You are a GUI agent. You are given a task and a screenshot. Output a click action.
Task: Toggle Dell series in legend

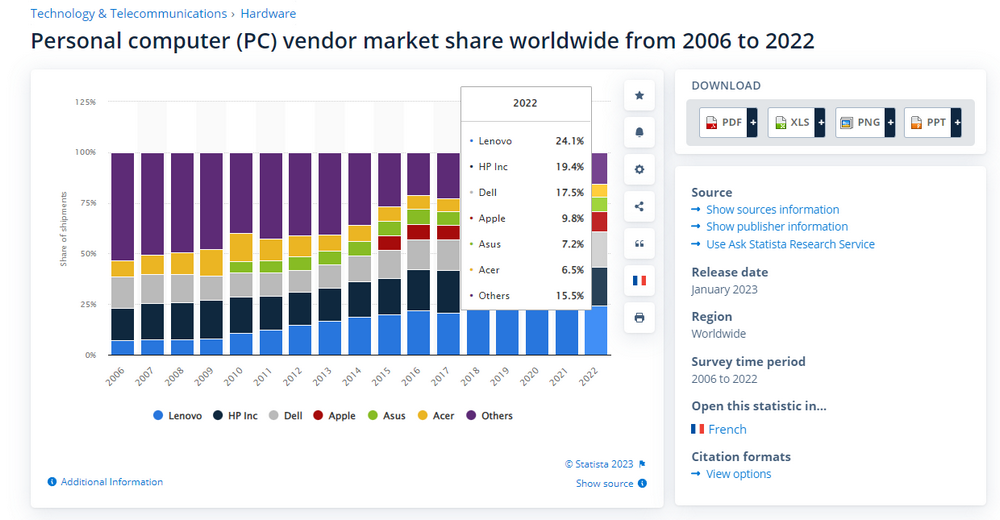pos(286,415)
